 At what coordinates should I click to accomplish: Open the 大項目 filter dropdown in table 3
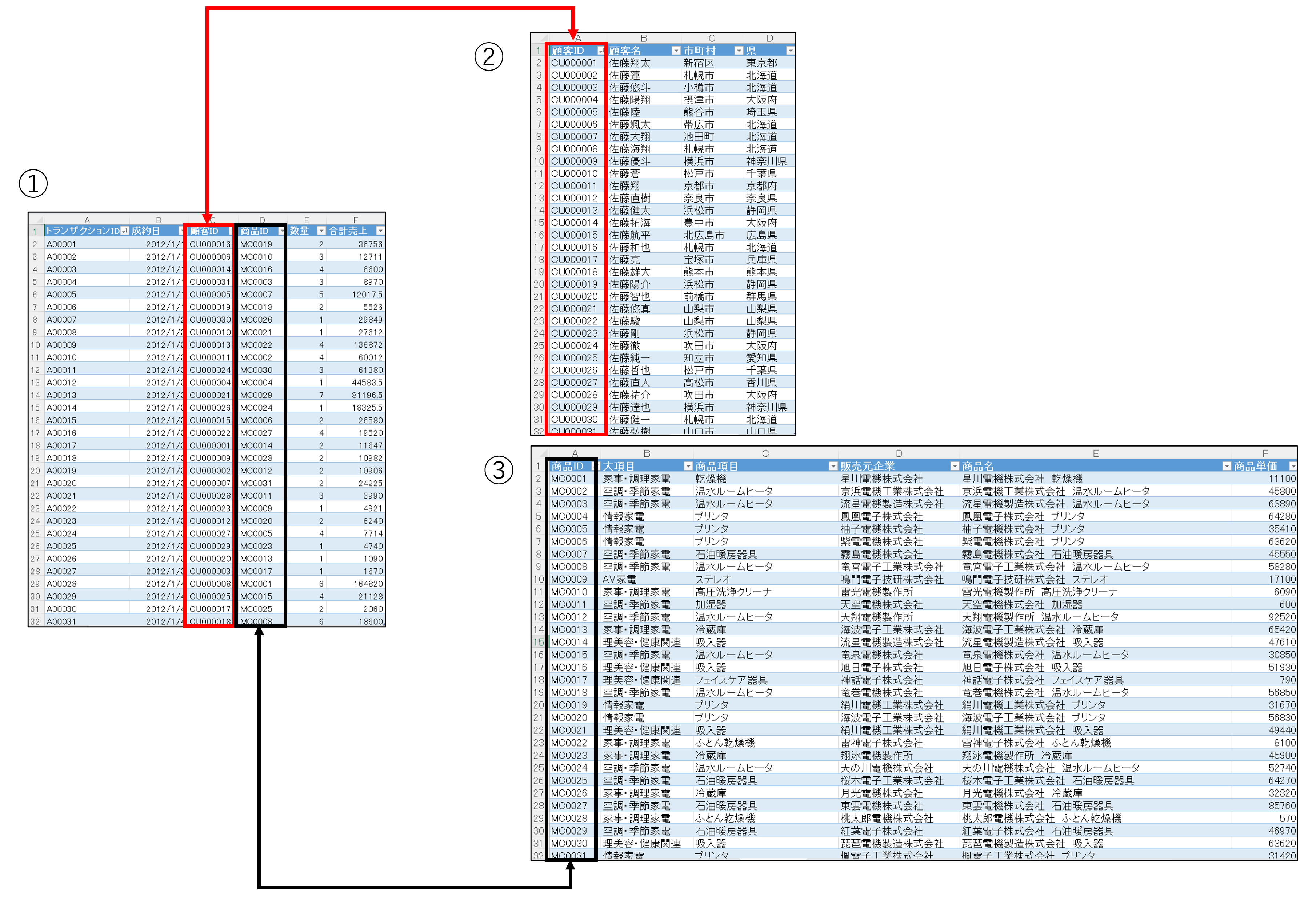[688, 466]
